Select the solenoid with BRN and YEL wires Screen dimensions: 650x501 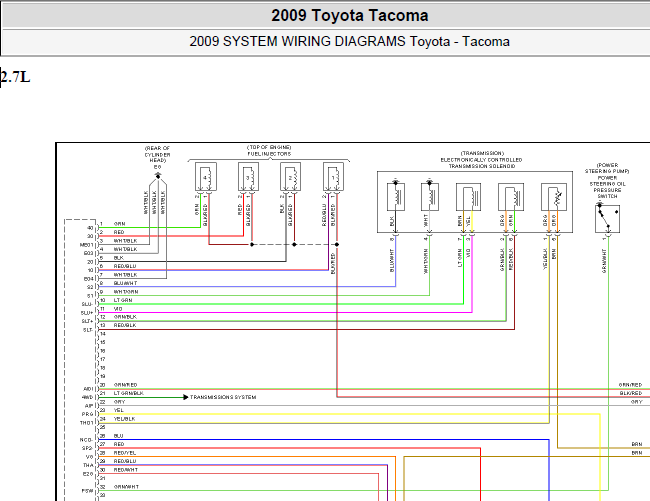coord(468,197)
